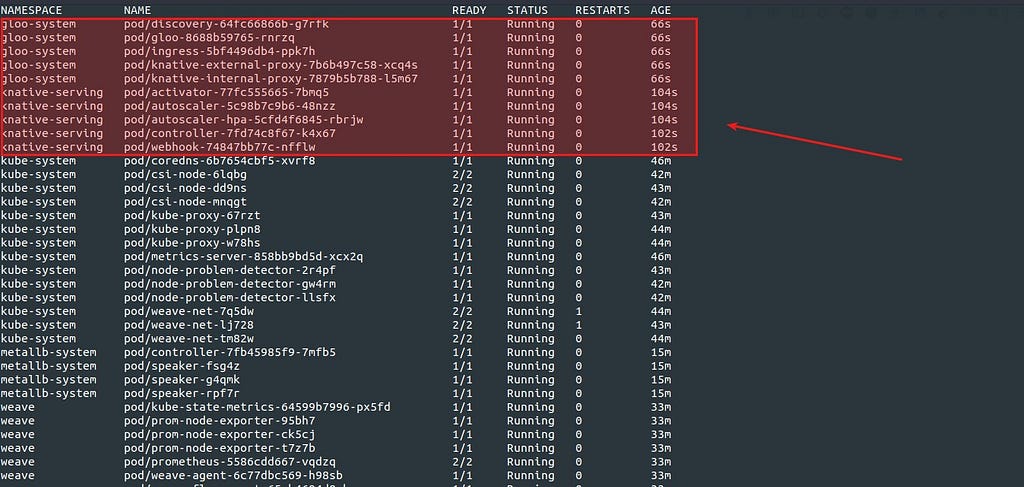
Task: Click 42m age of csi-node-mnqgt row
Action: (x=660, y=202)
